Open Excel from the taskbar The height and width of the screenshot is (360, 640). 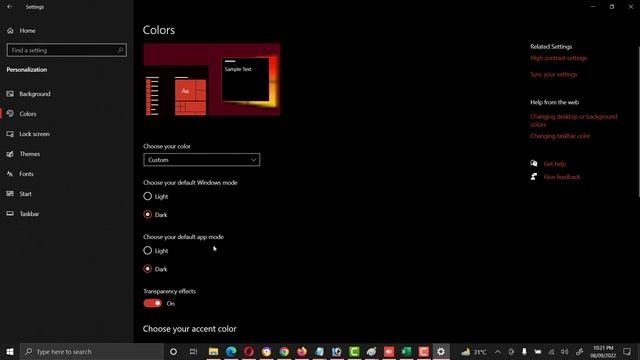point(406,351)
